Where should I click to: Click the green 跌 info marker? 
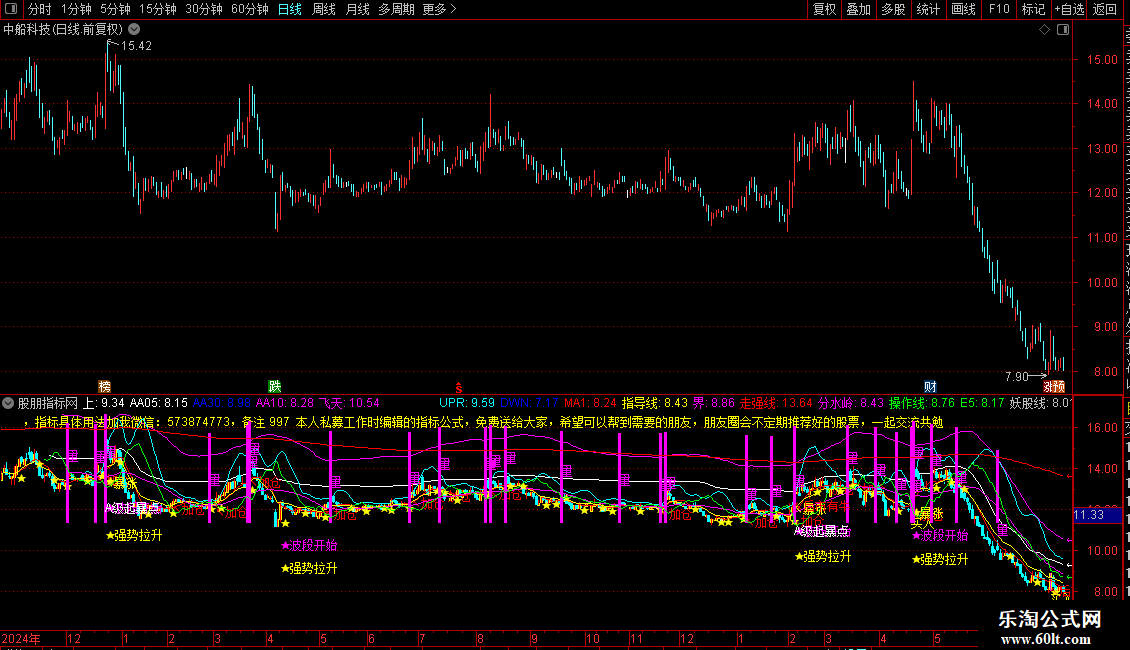point(275,387)
